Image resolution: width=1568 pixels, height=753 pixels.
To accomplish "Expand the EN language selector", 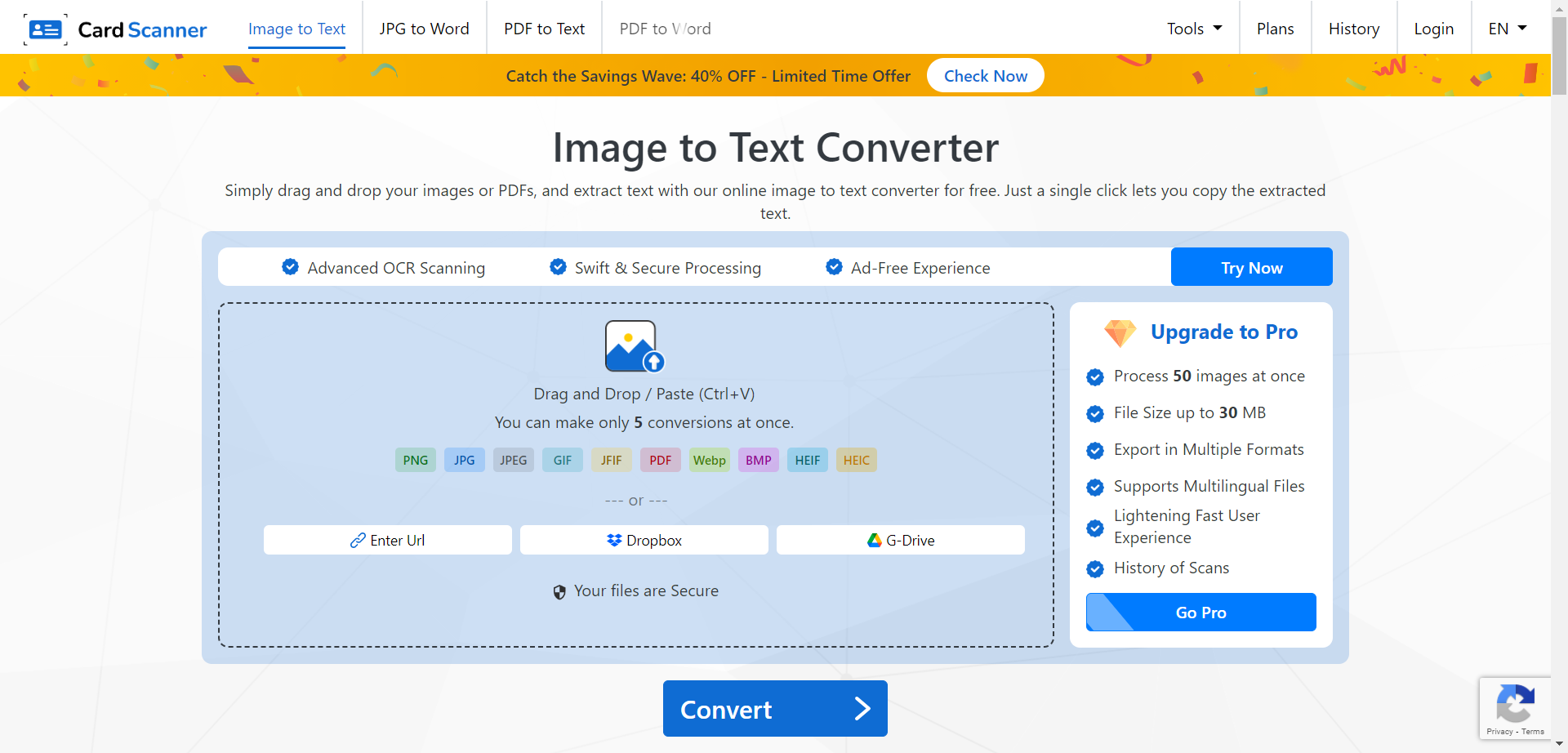I will point(1505,28).
